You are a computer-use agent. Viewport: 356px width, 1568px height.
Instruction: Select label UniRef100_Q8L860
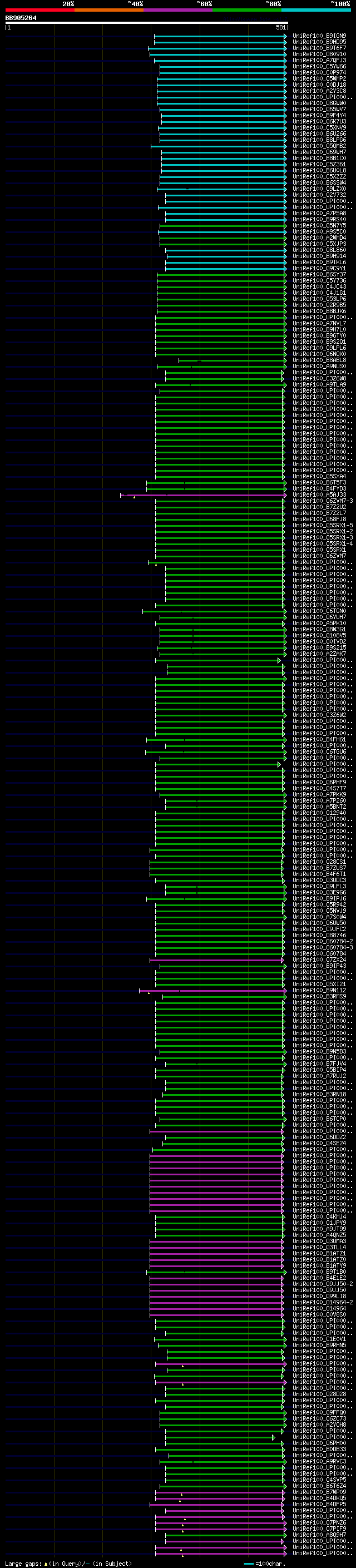coord(319,250)
